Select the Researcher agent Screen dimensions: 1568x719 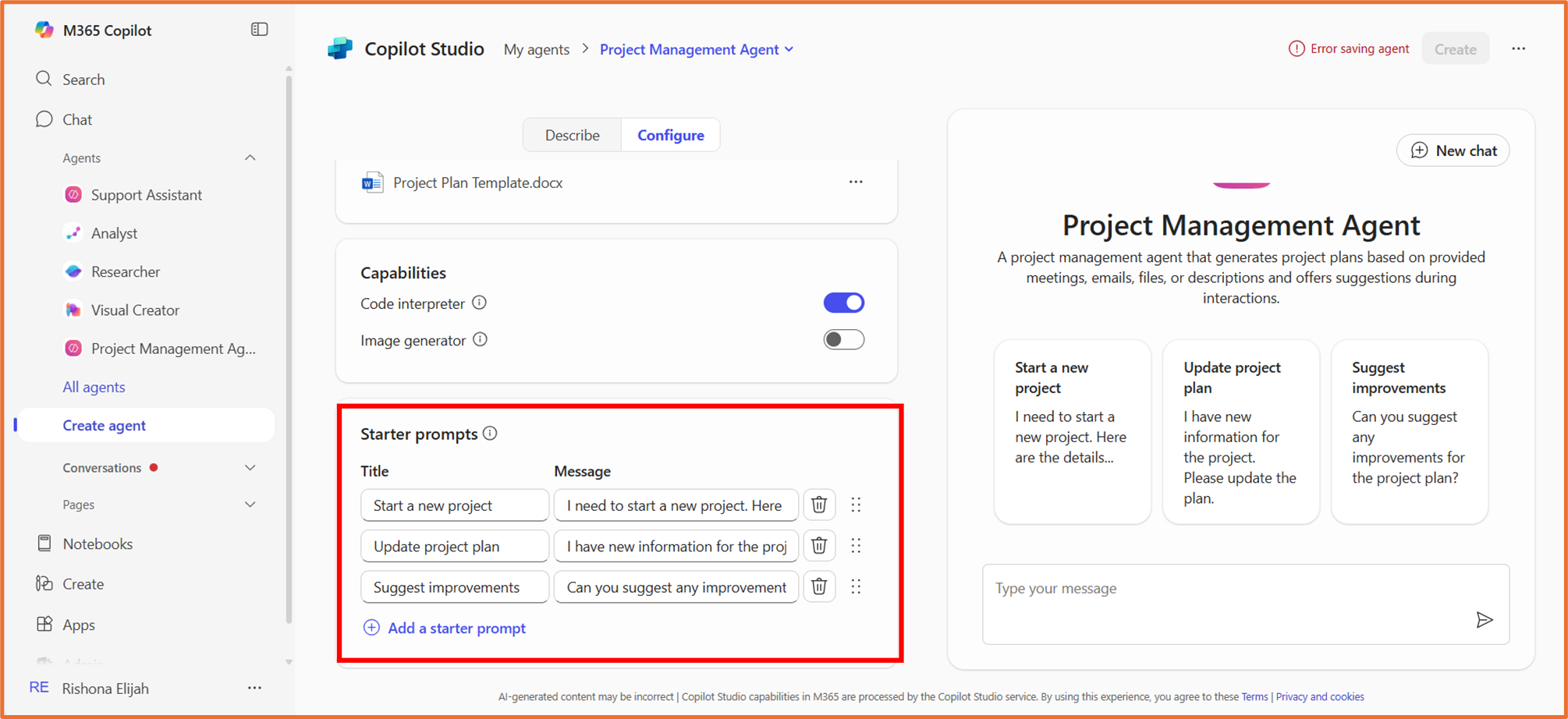pyautogui.click(x=73, y=271)
